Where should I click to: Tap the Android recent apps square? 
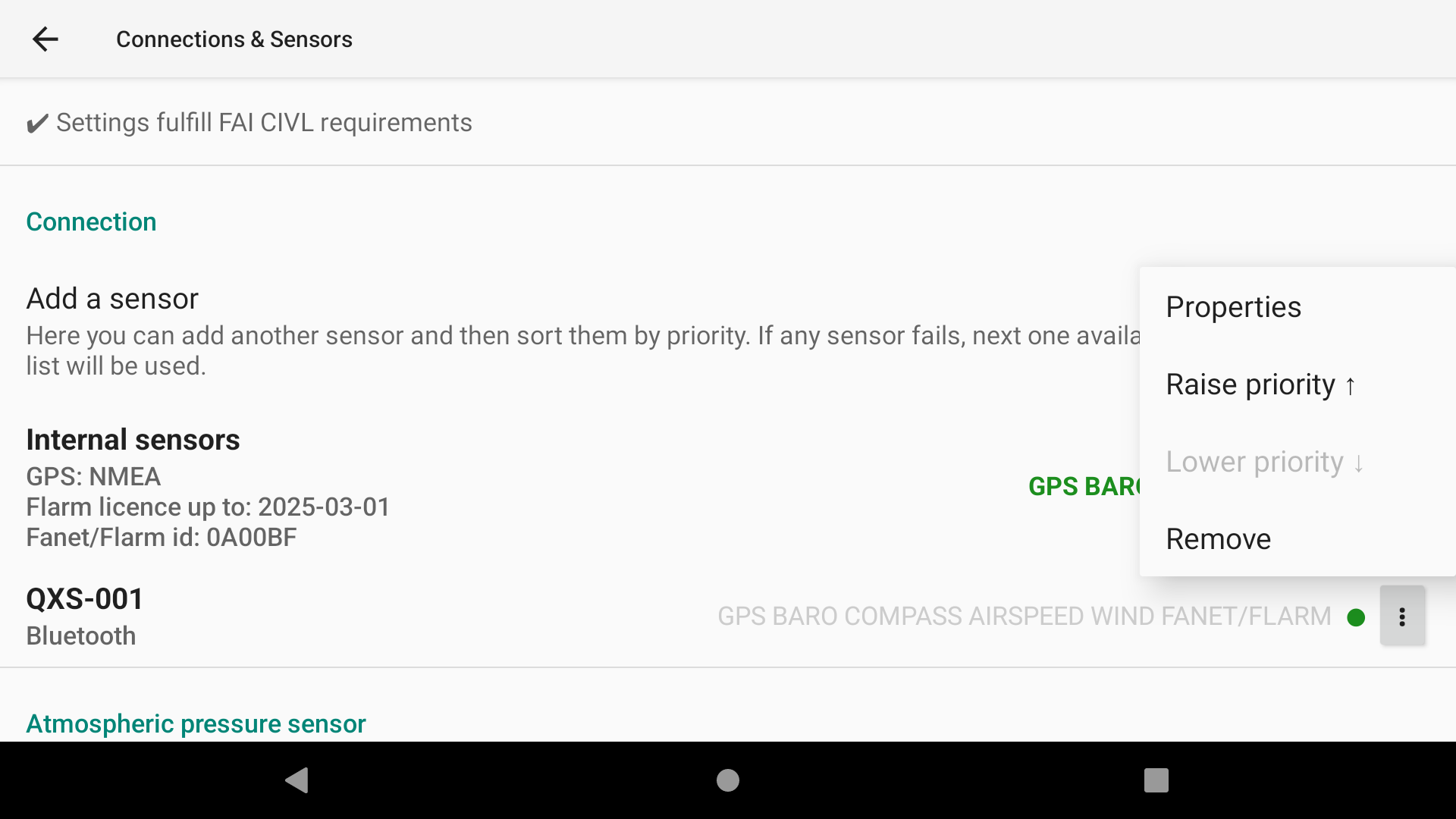1156,780
